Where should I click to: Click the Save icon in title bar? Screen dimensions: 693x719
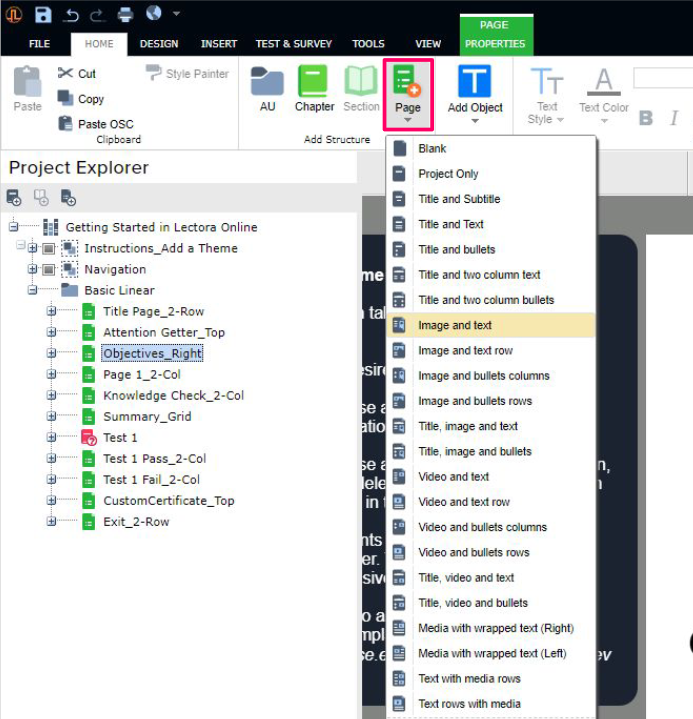point(43,14)
